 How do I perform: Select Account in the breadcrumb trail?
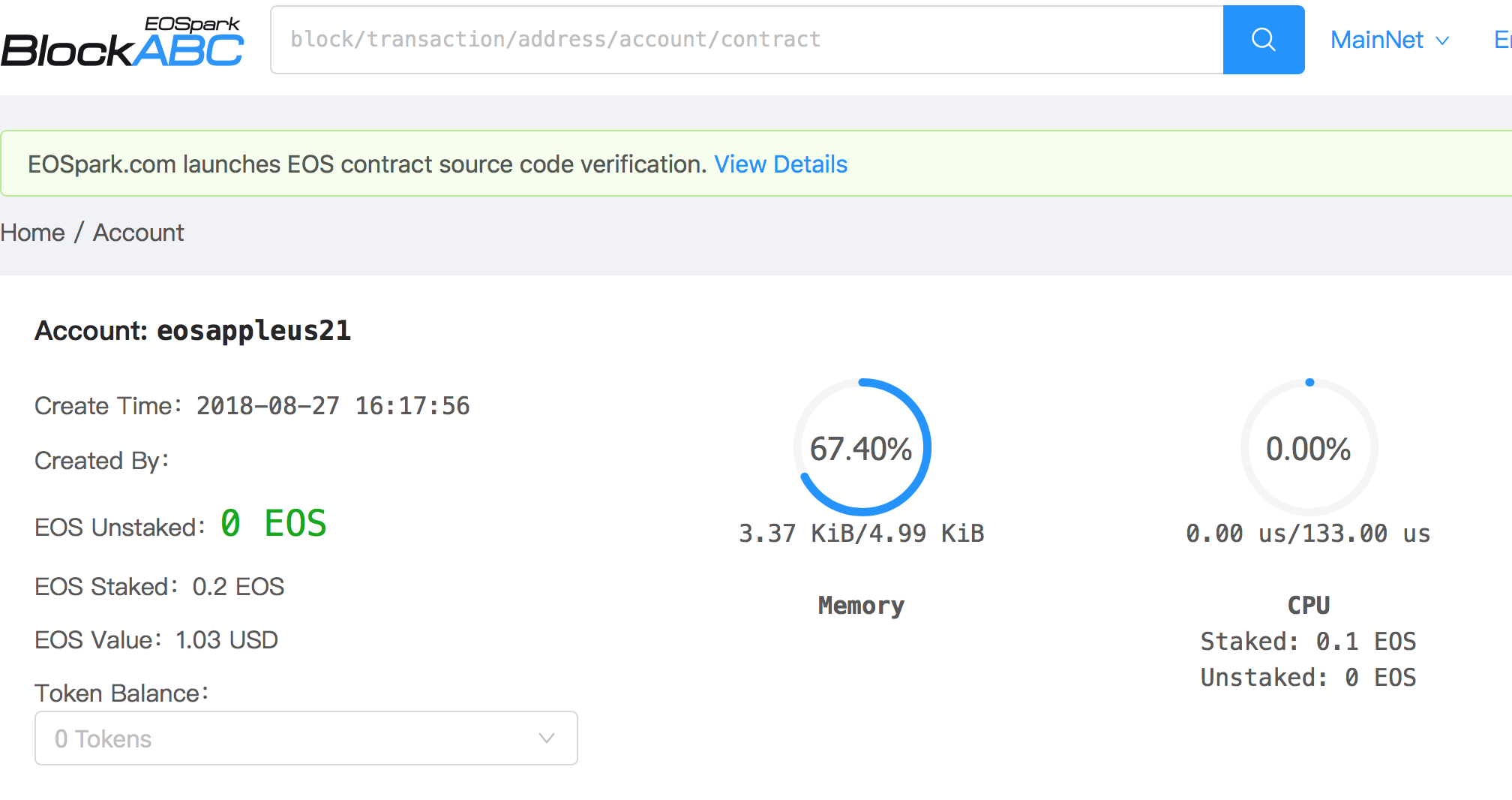point(138,233)
